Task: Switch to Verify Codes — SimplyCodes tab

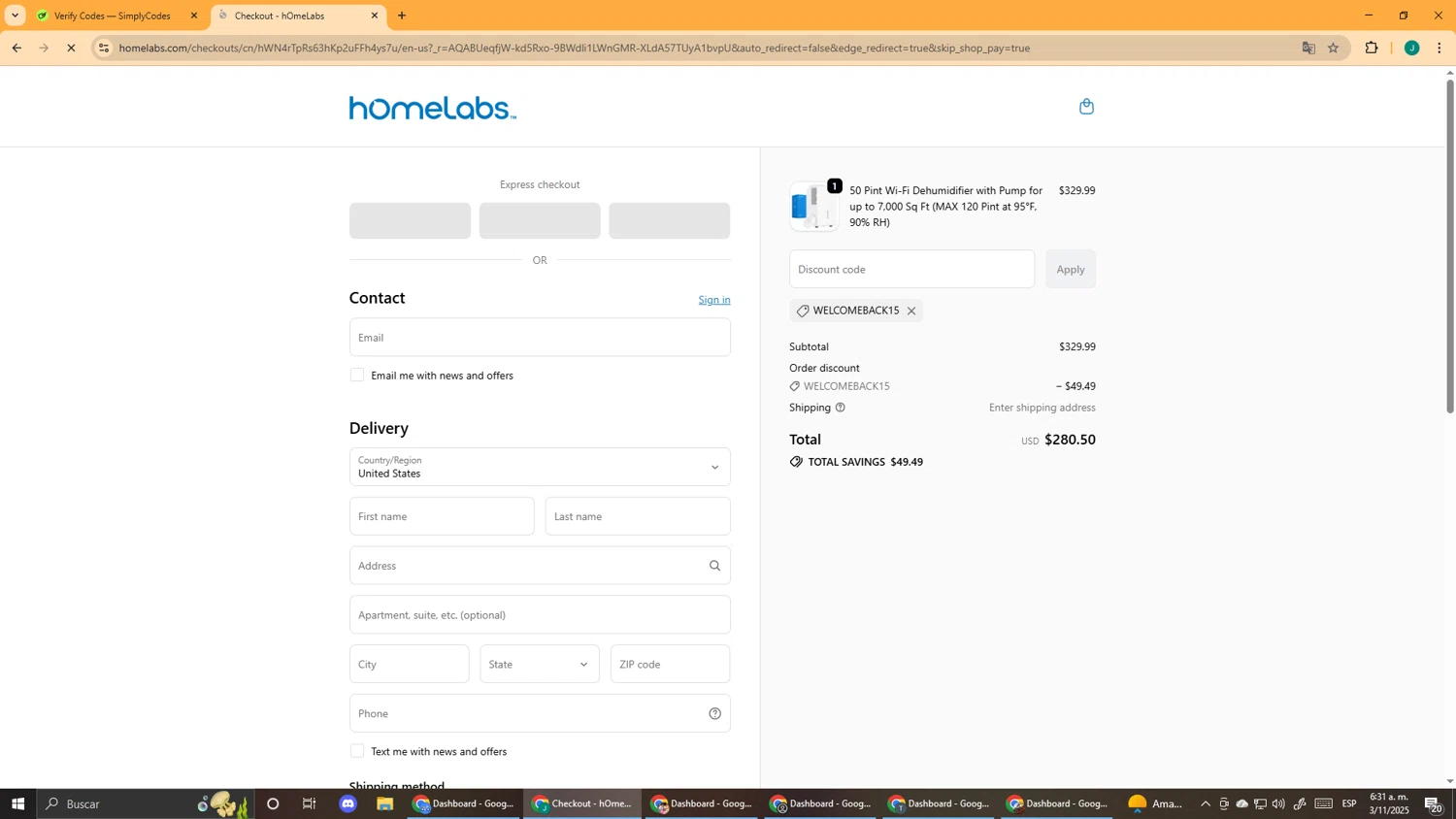Action: [x=114, y=16]
